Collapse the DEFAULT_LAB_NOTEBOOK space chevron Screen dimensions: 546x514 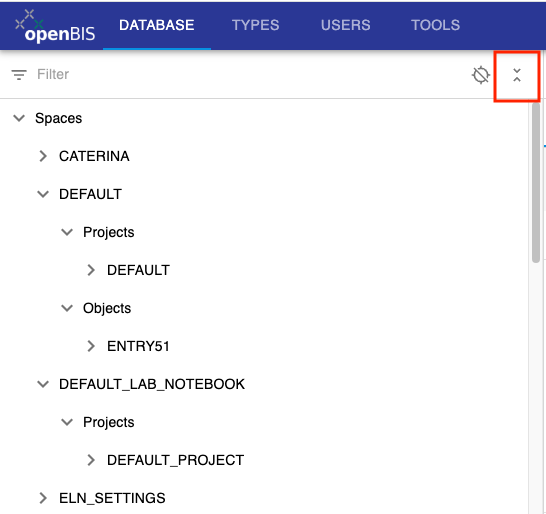[43, 384]
